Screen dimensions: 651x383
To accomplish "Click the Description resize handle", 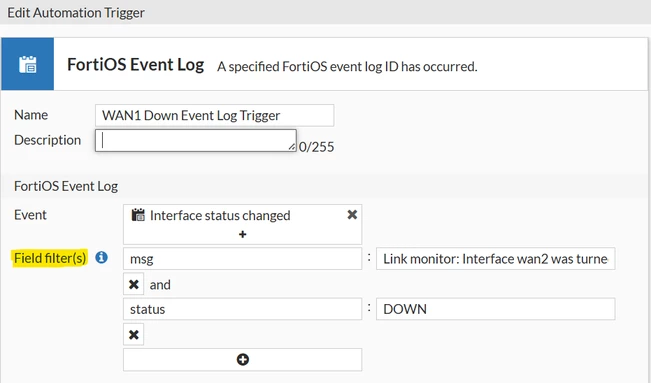I will 292,147.
